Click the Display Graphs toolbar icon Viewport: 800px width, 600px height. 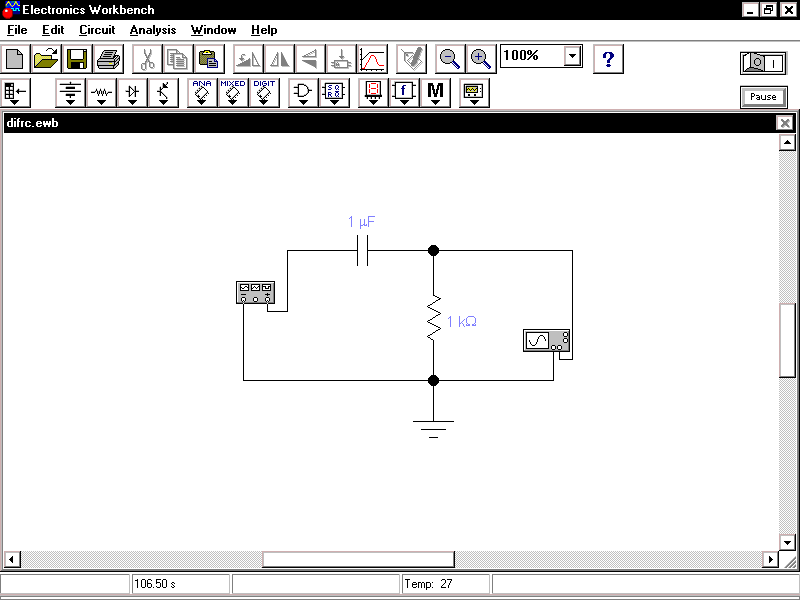point(373,59)
